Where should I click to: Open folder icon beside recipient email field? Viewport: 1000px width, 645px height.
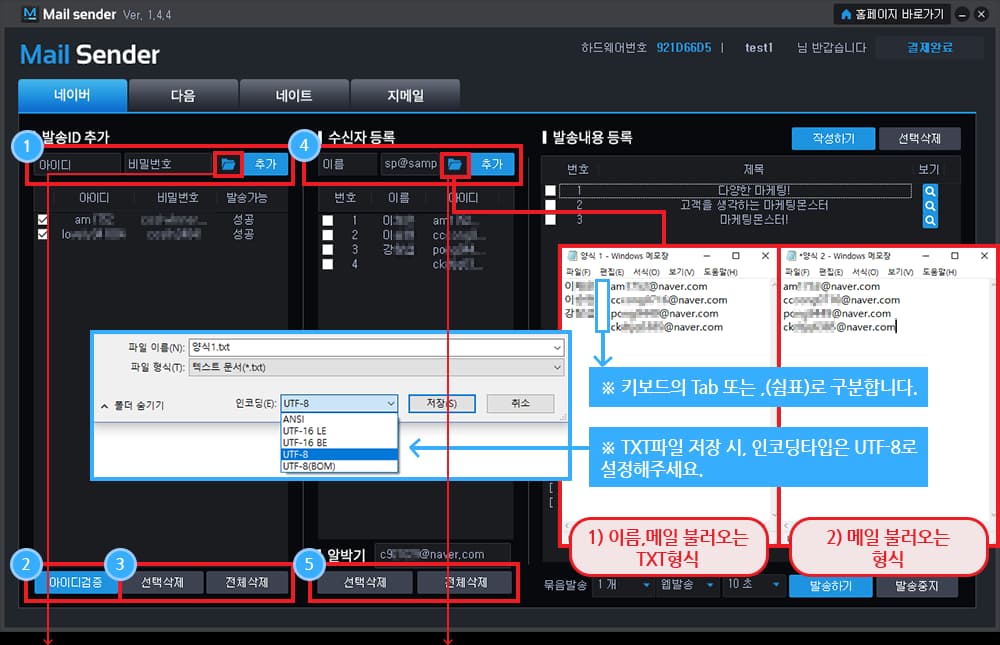(x=455, y=165)
